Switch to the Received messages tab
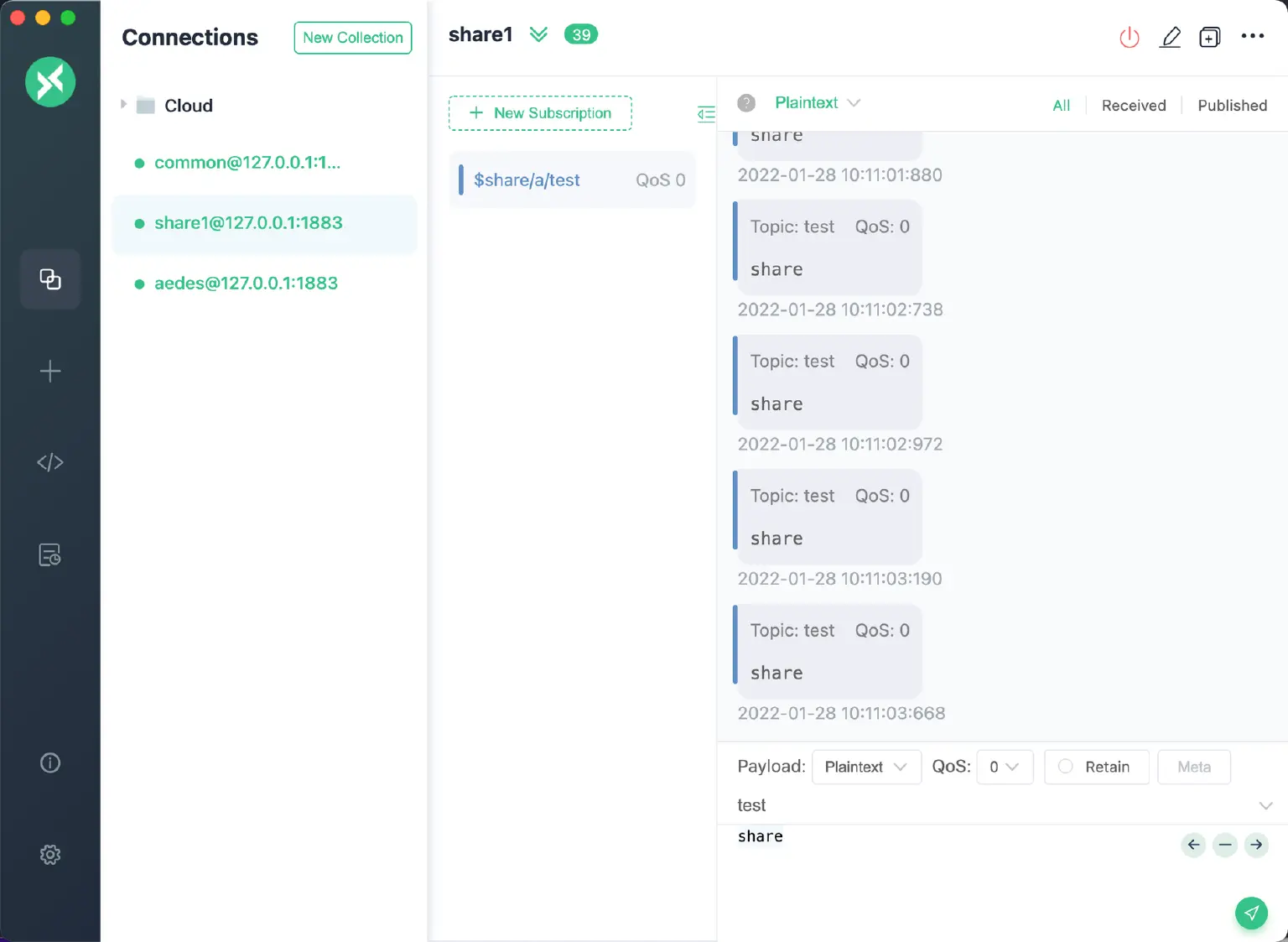This screenshot has height=942, width=1288. tap(1133, 106)
